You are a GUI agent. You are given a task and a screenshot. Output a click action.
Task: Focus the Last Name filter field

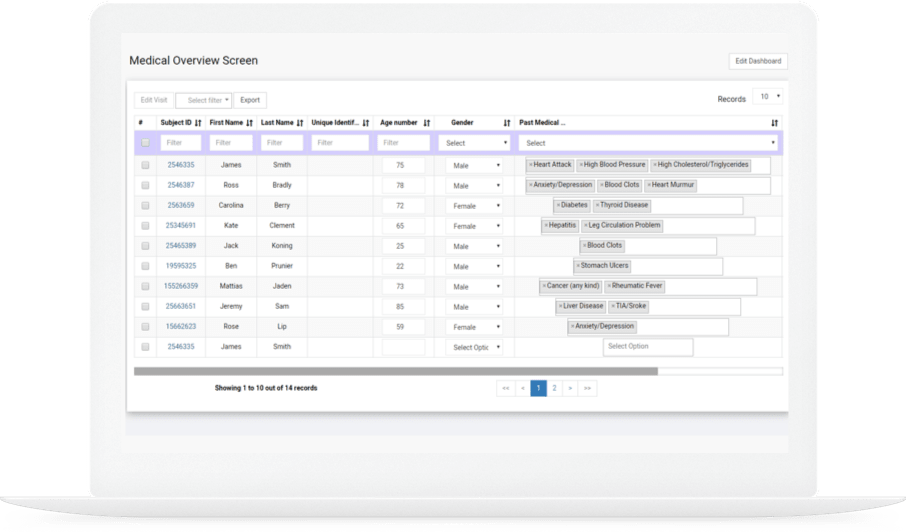tap(282, 143)
